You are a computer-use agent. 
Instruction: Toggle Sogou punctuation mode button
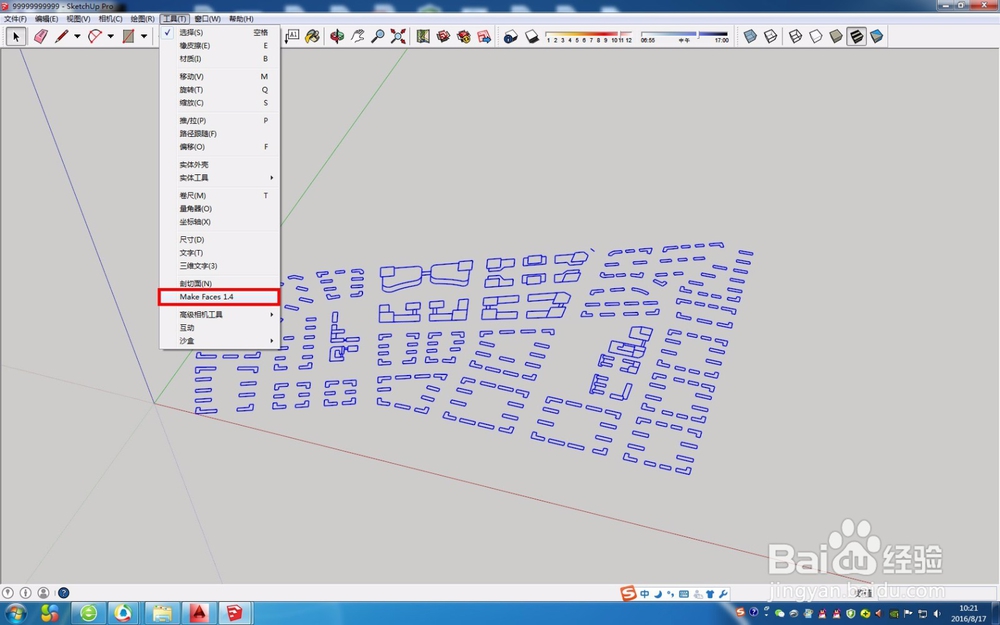(670, 594)
